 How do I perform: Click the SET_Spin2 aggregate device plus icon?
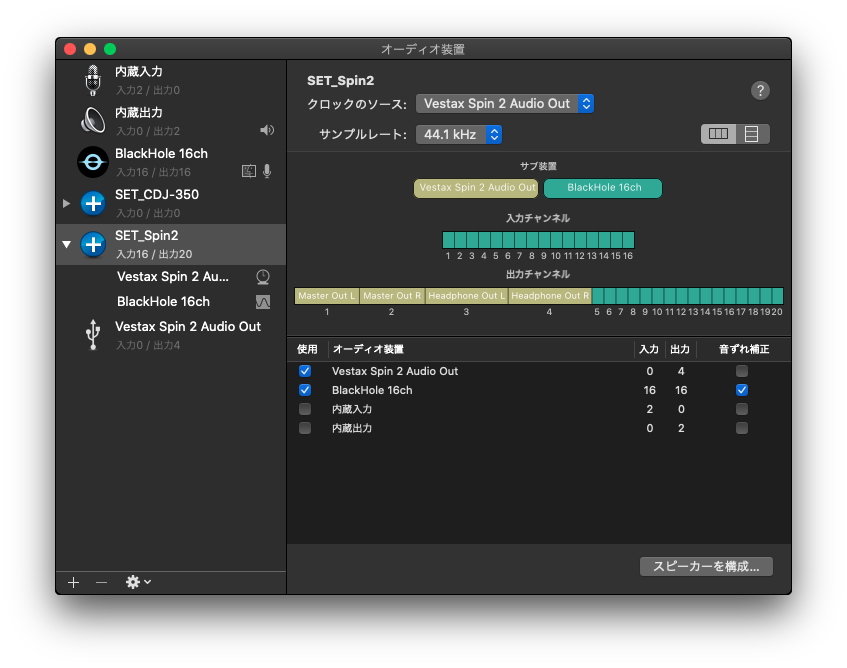coord(93,244)
